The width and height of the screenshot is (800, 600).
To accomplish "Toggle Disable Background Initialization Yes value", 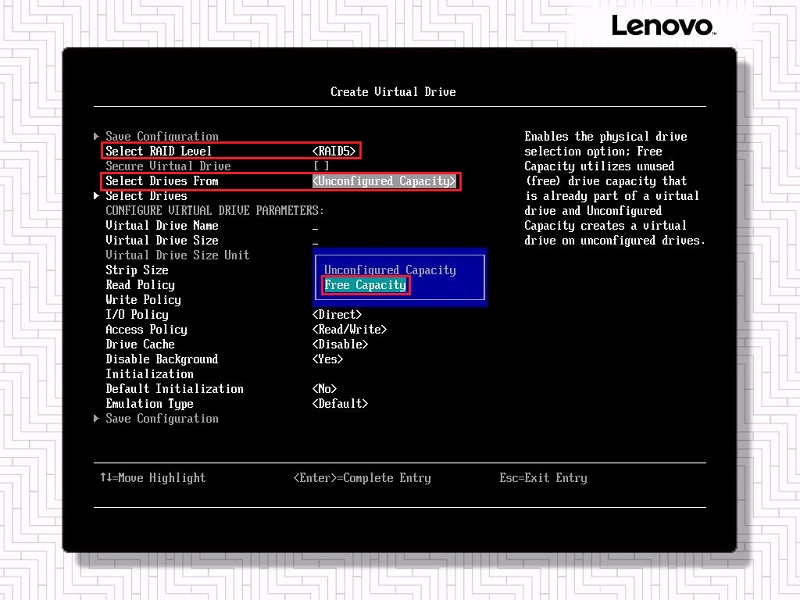I will click(327, 359).
